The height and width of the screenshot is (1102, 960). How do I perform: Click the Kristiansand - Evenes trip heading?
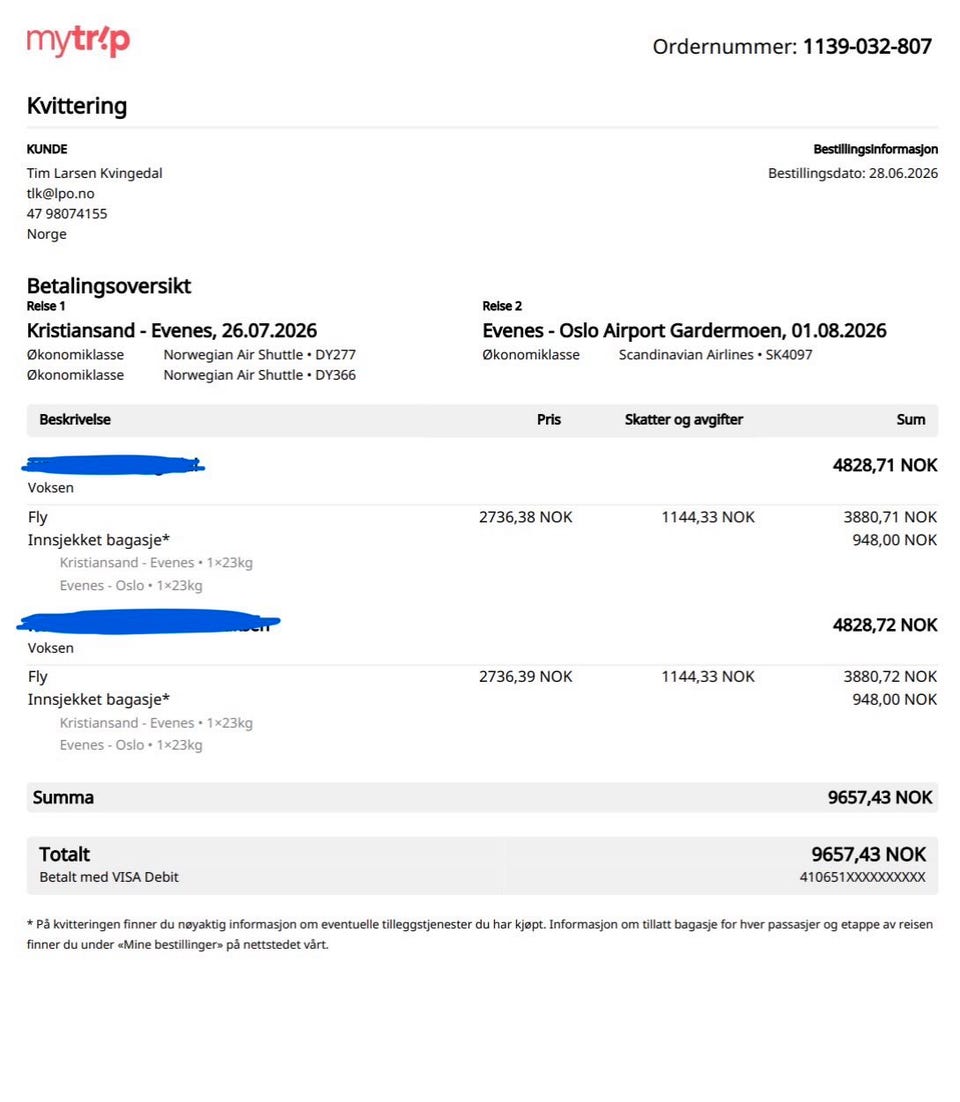point(171,330)
